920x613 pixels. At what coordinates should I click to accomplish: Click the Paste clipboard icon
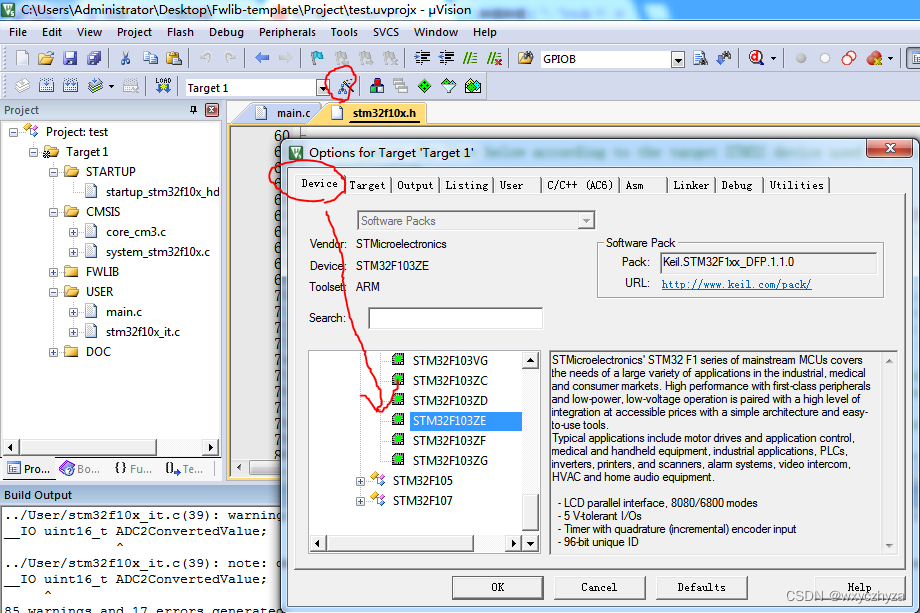(x=174, y=58)
